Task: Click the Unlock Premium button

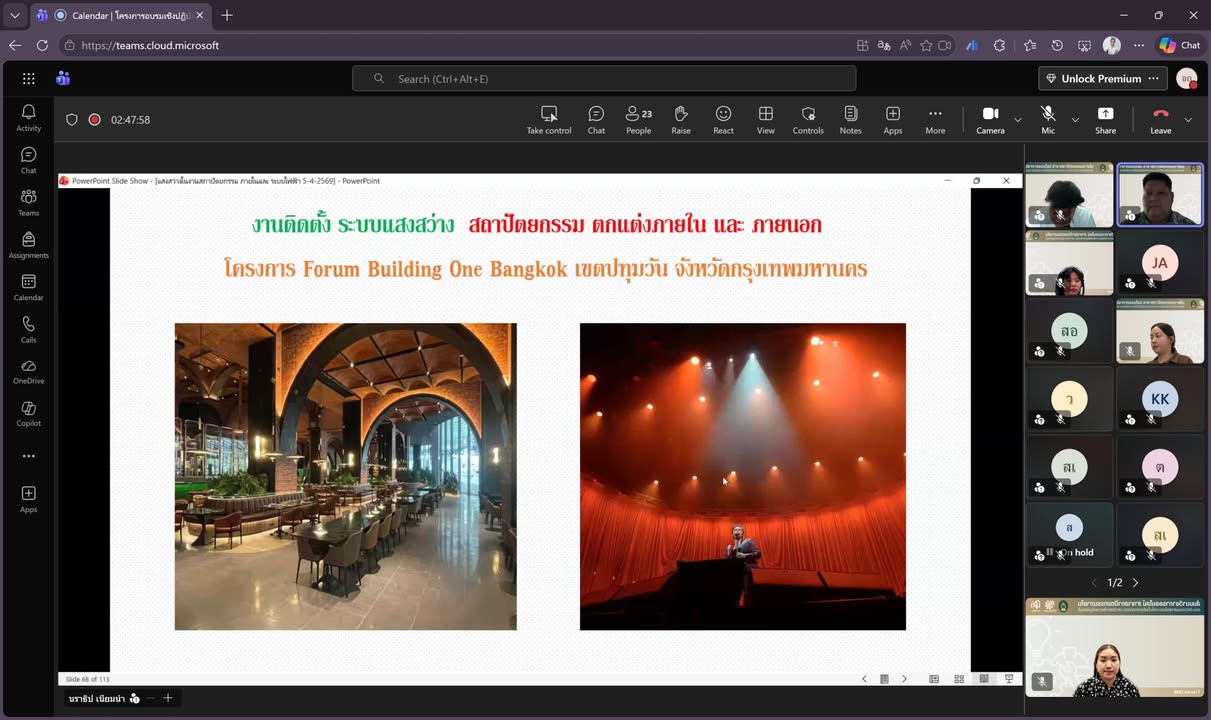Action: click(x=1092, y=79)
